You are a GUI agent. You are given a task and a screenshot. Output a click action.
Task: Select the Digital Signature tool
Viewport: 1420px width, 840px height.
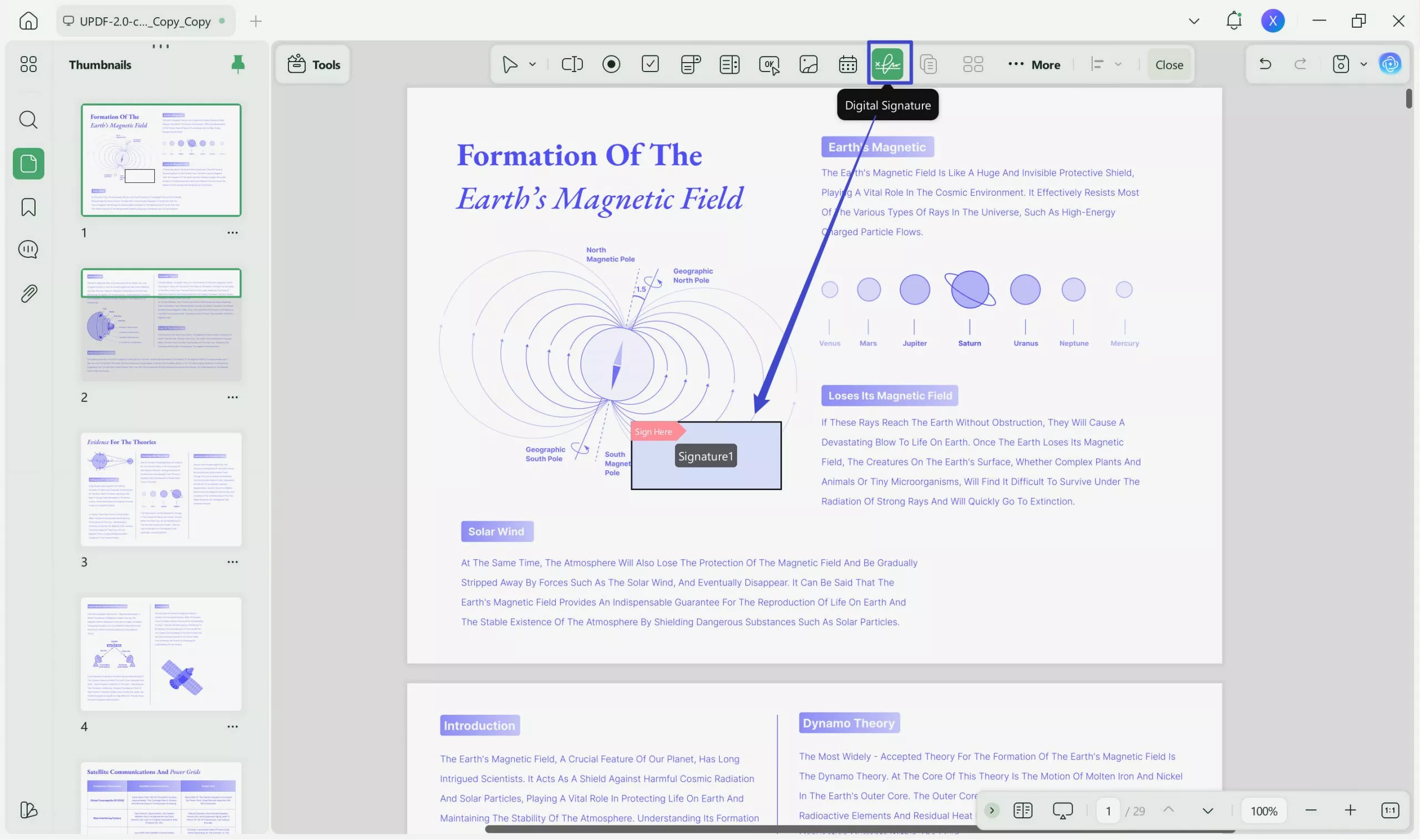(888, 64)
